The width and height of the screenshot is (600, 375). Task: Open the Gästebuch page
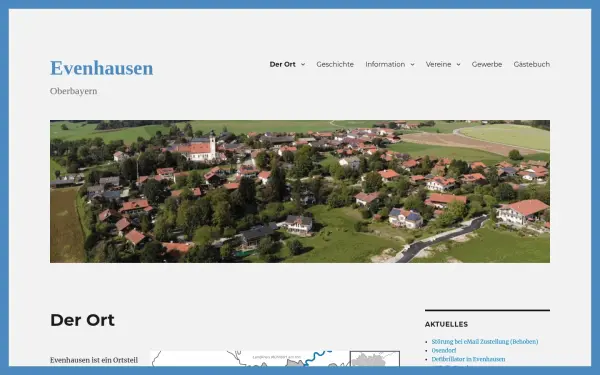(532, 64)
